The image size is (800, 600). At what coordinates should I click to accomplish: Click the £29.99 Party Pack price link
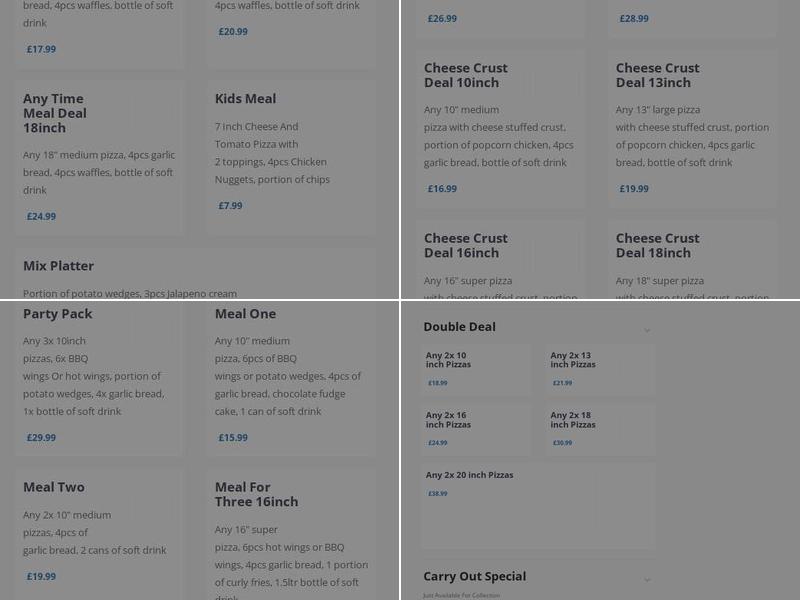[x=41, y=437]
